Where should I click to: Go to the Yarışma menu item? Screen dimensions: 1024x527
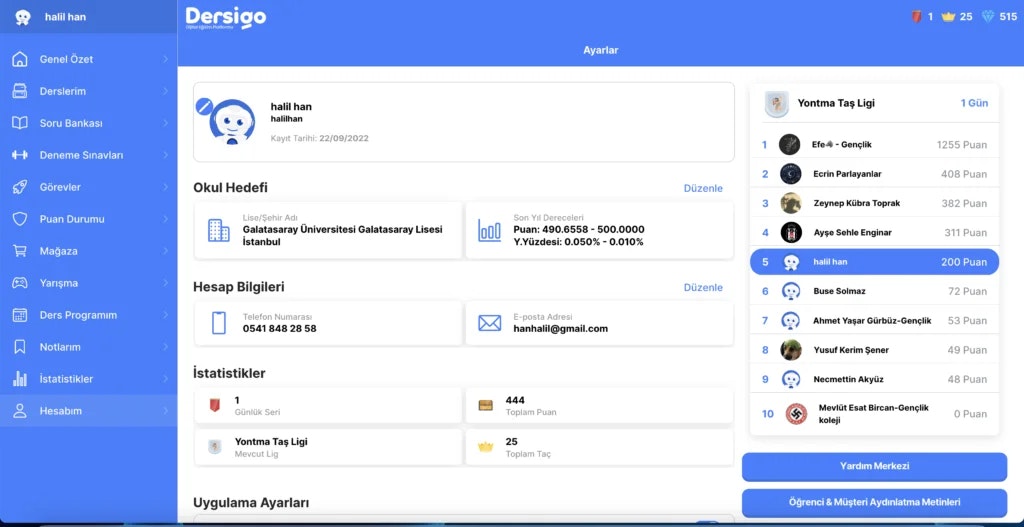88,283
